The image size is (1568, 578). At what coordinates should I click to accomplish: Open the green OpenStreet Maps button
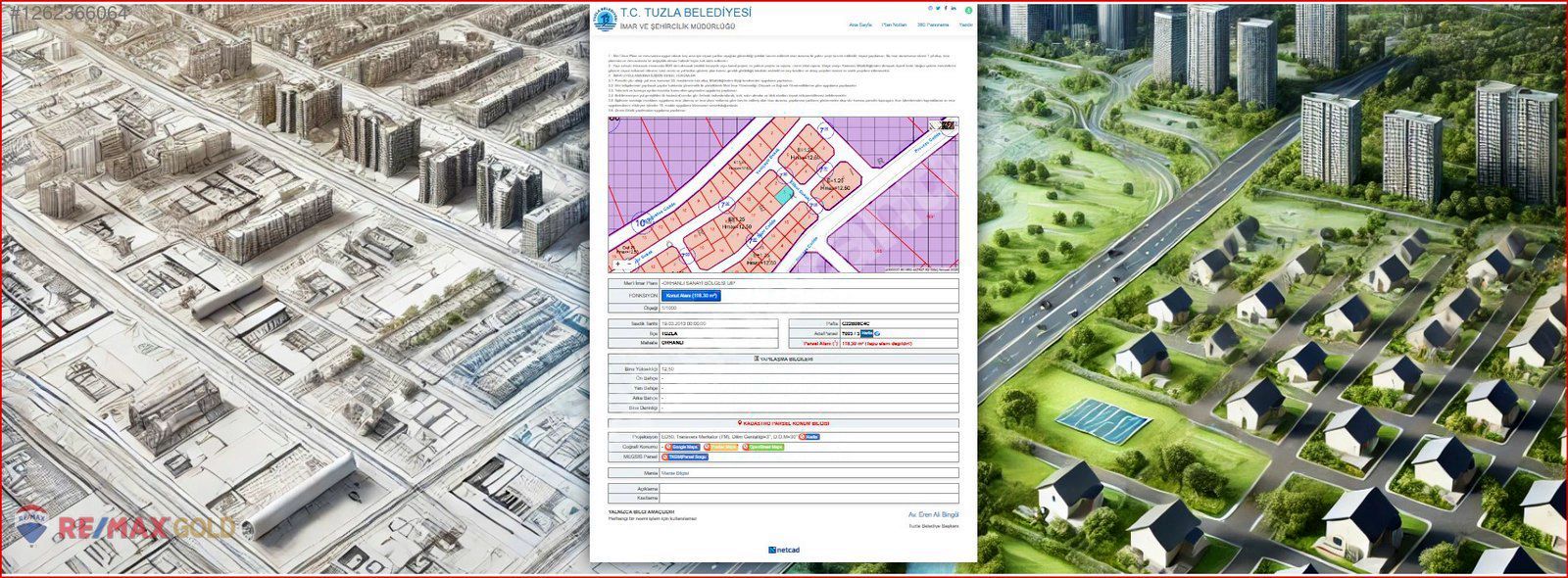click(x=763, y=447)
